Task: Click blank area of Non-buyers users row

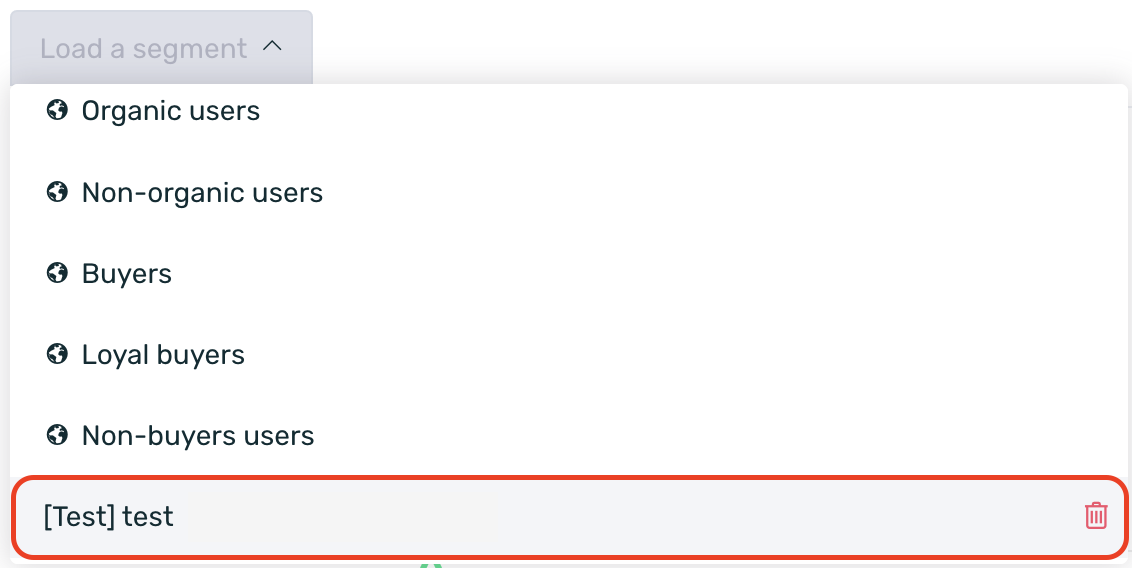Action: [x=715, y=435]
